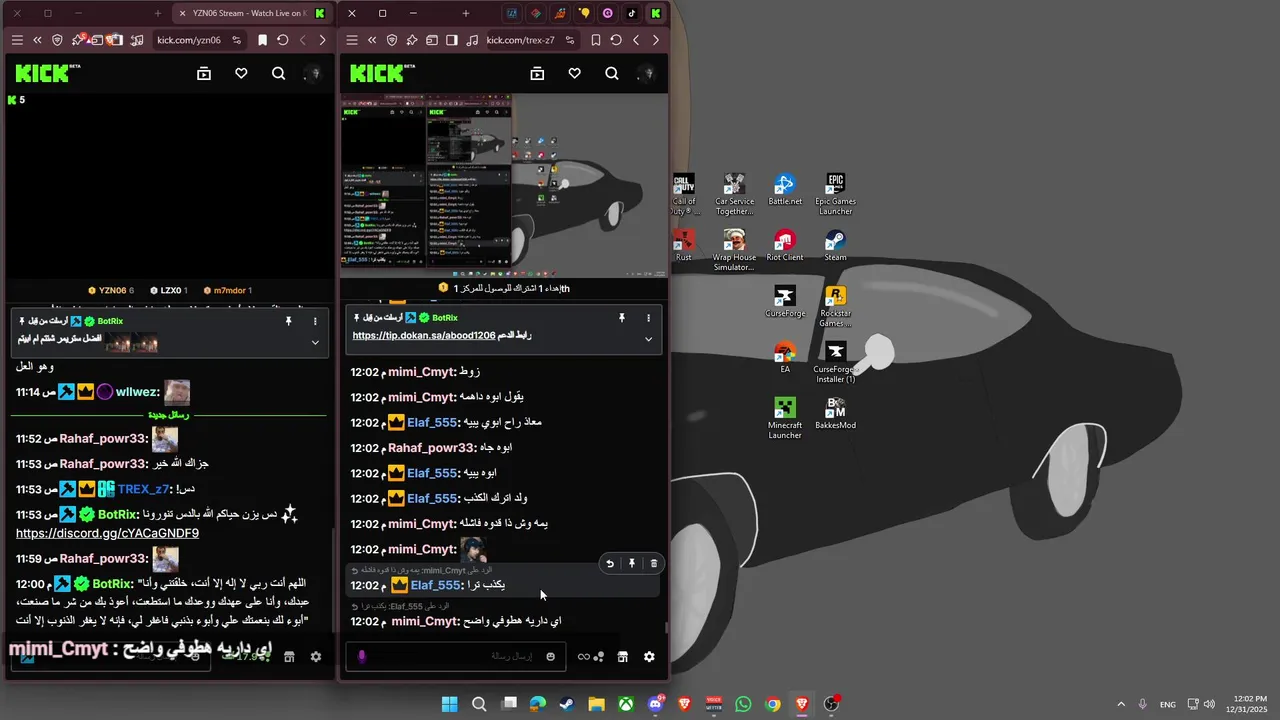Open Kick logo home in yzn06 window

point(44,73)
